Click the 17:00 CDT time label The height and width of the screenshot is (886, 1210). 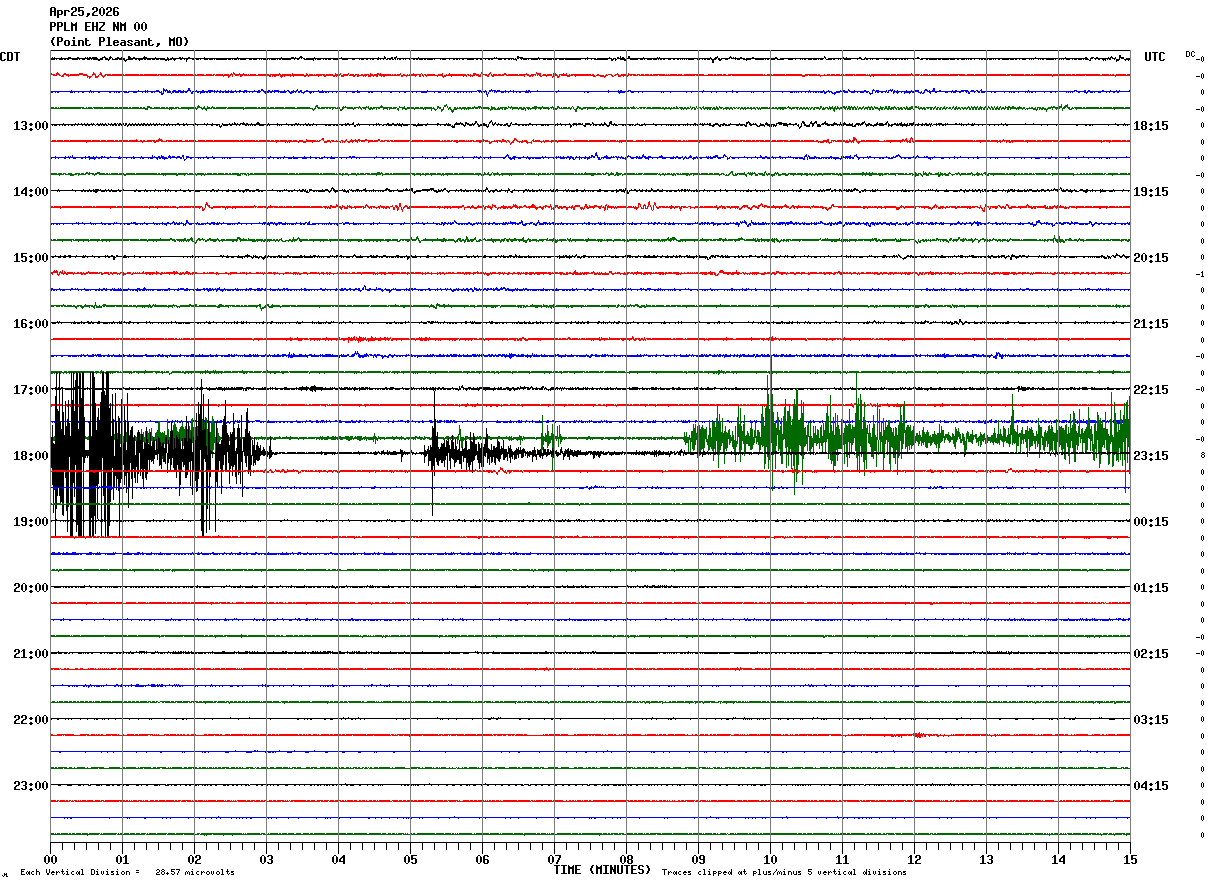click(30, 390)
